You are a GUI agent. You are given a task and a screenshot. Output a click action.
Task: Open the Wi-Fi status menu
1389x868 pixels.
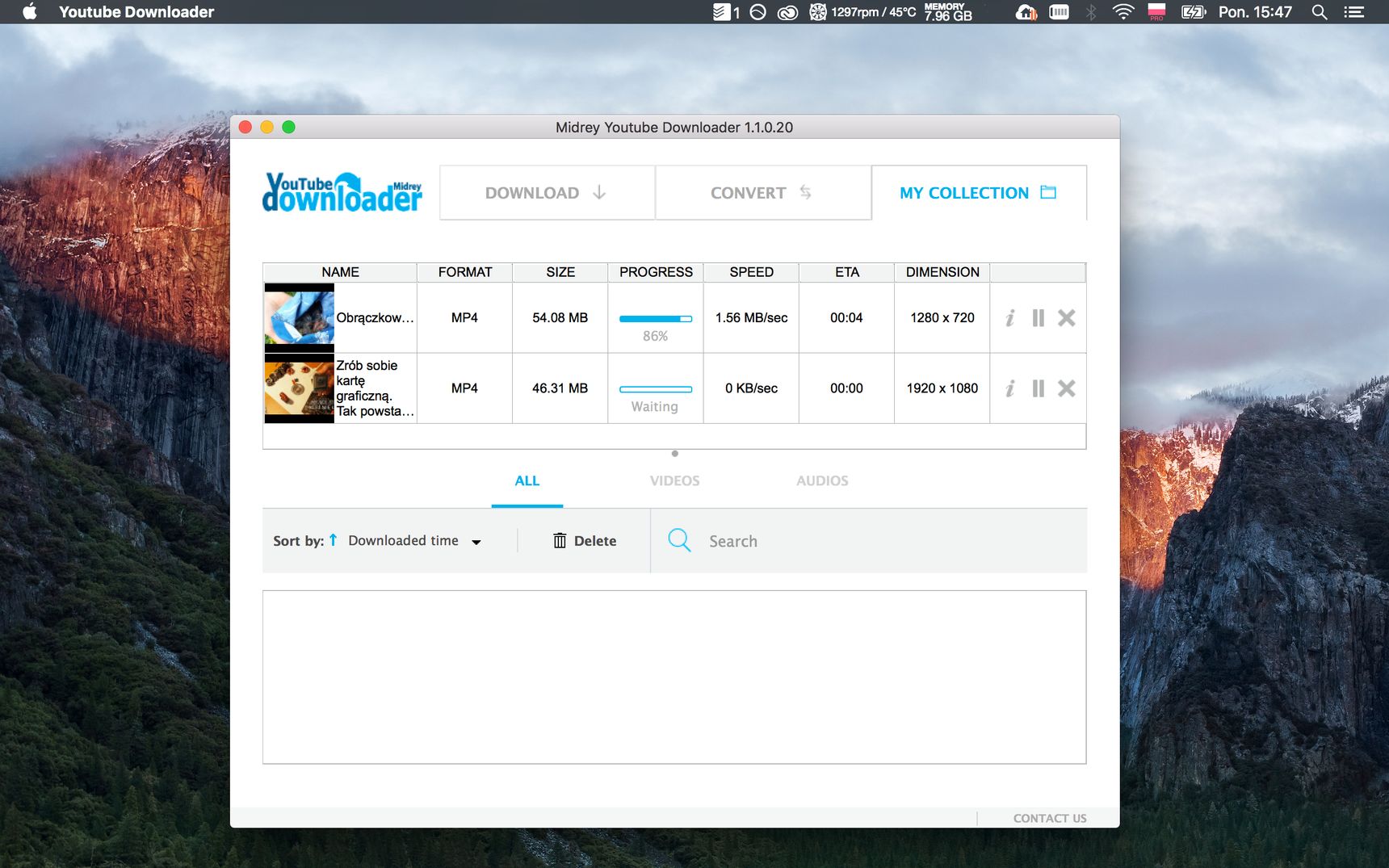(1123, 12)
